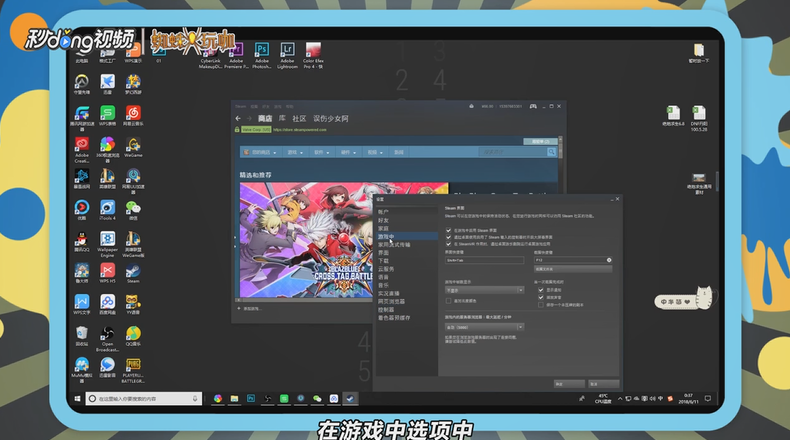Expand the 游戏 dropdown in the store bar
Image resolution: width=790 pixels, height=440 pixels.
[295, 152]
